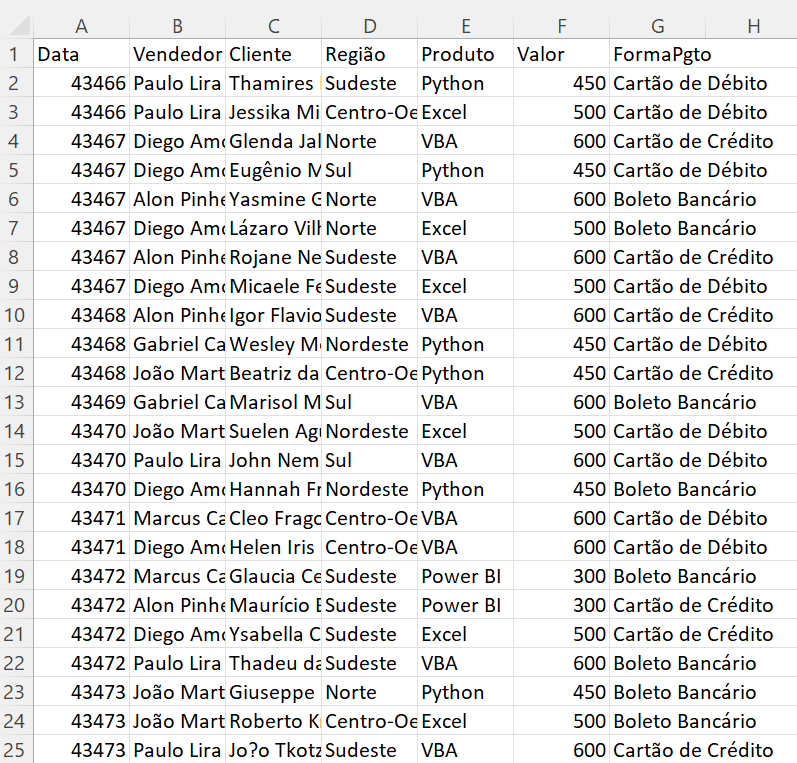Image resolution: width=797 pixels, height=763 pixels.
Task: Select column A header
Action: [x=81, y=25]
